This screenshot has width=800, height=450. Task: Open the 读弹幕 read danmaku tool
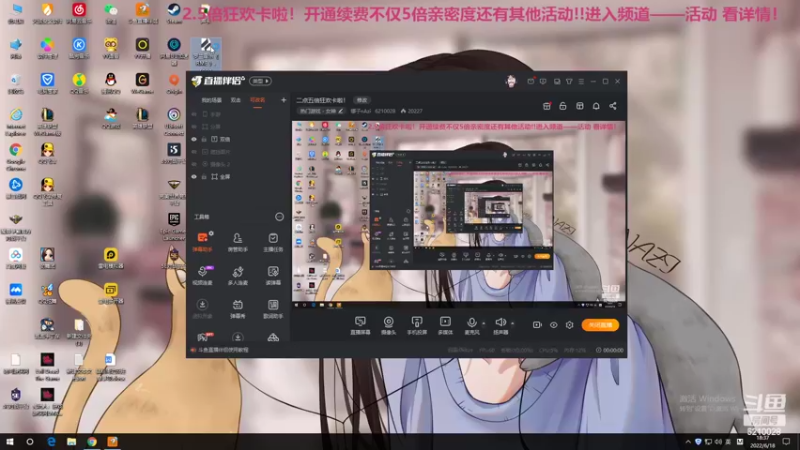(273, 275)
